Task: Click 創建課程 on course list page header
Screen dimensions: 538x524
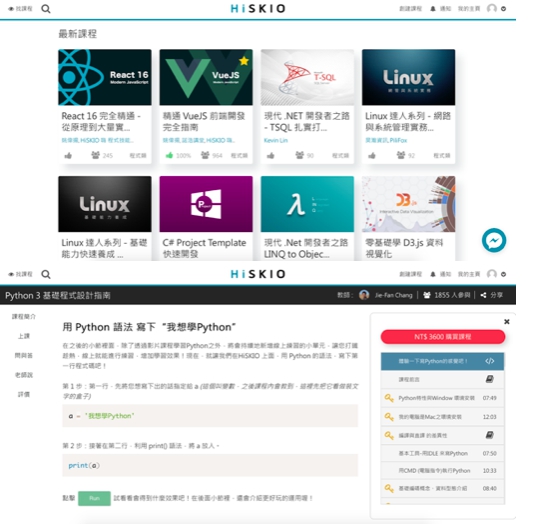Action: coord(410,9)
